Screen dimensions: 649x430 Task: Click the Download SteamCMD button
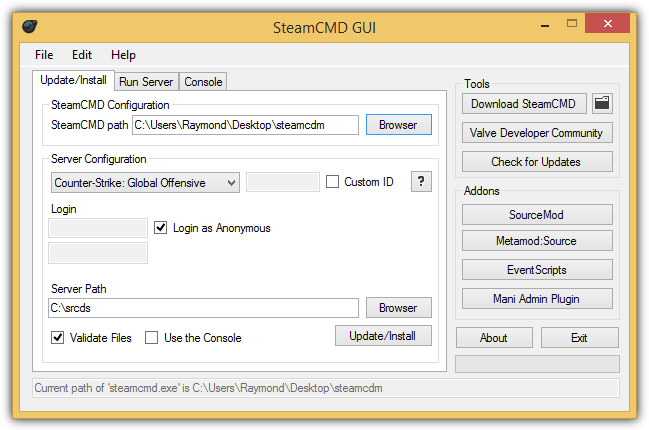pos(524,103)
